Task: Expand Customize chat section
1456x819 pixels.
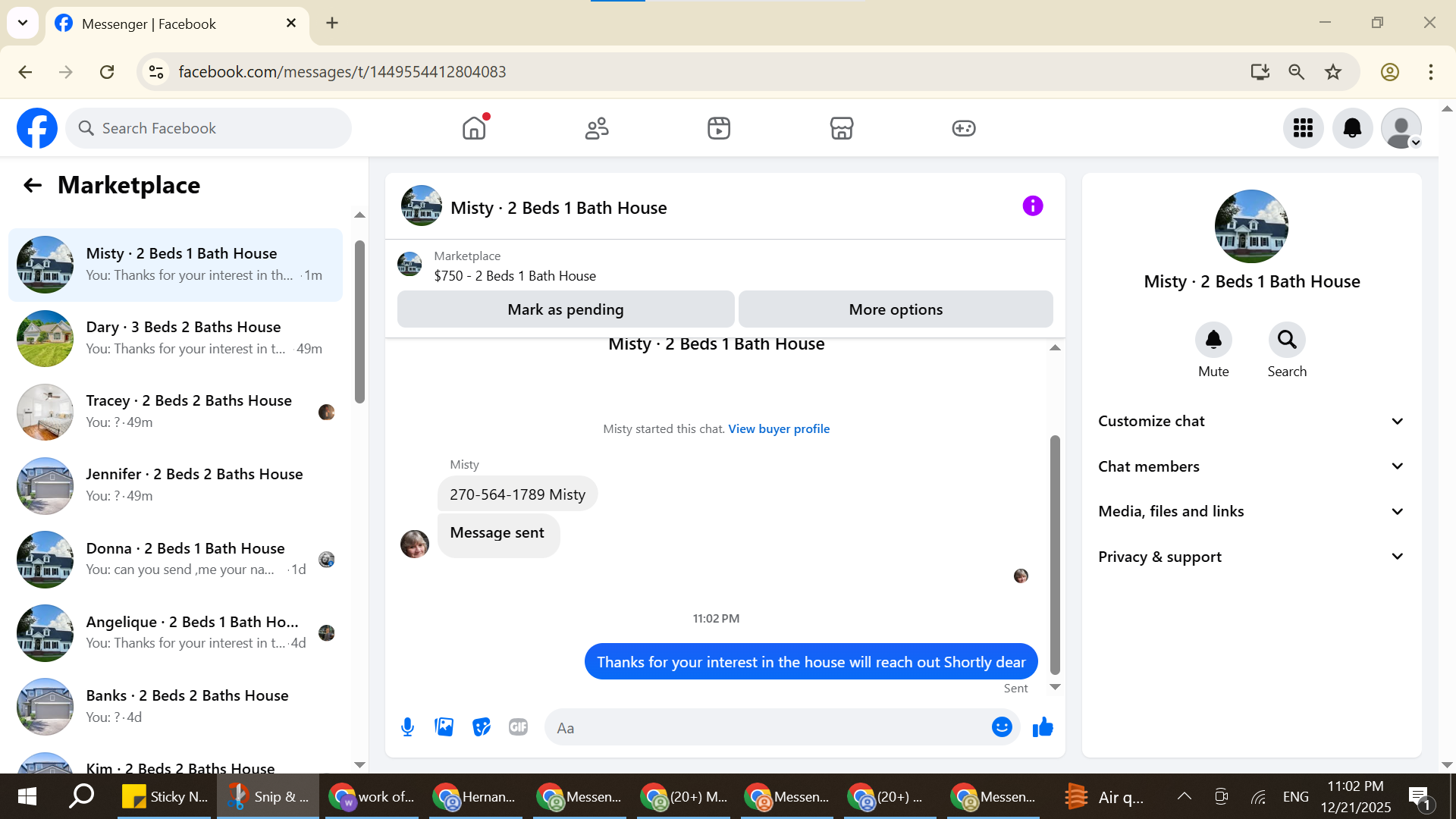Action: [x=1251, y=421]
